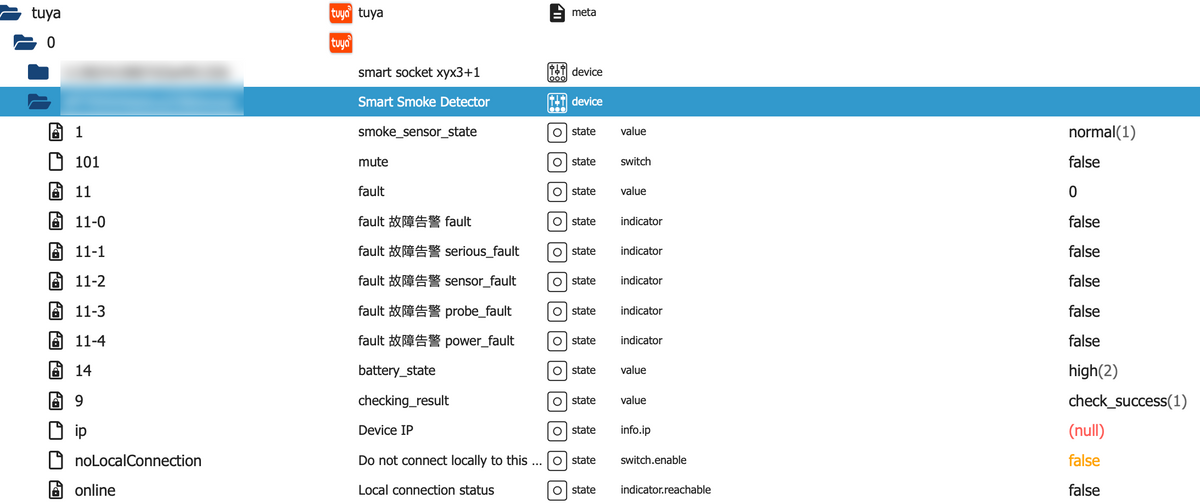
Task: Select the ip object row
Action: coord(600,430)
